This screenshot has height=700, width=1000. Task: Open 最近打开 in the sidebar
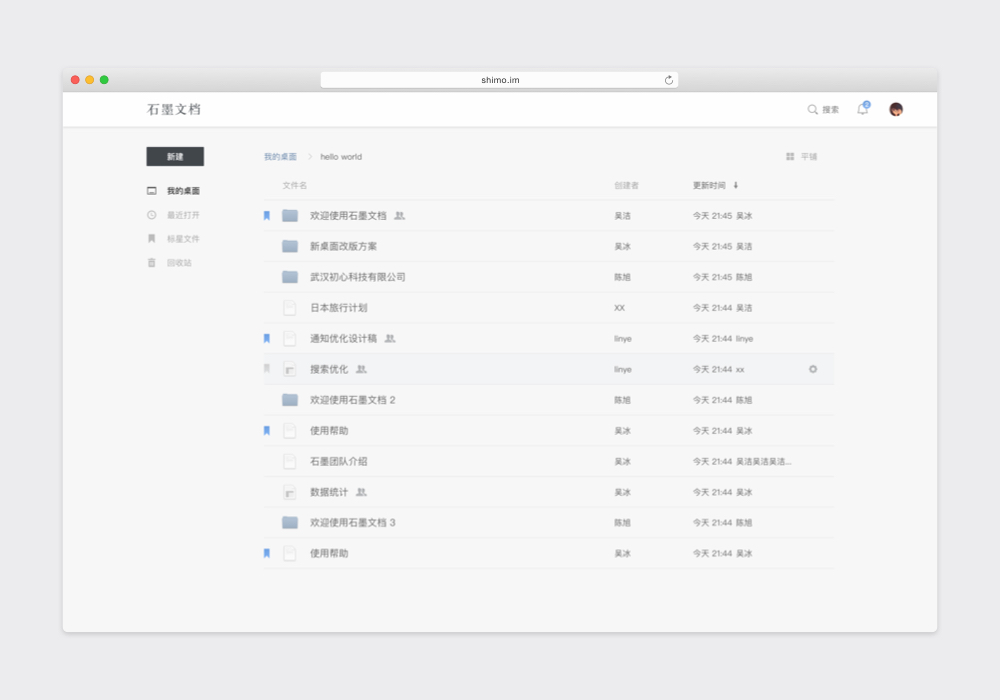(x=183, y=215)
